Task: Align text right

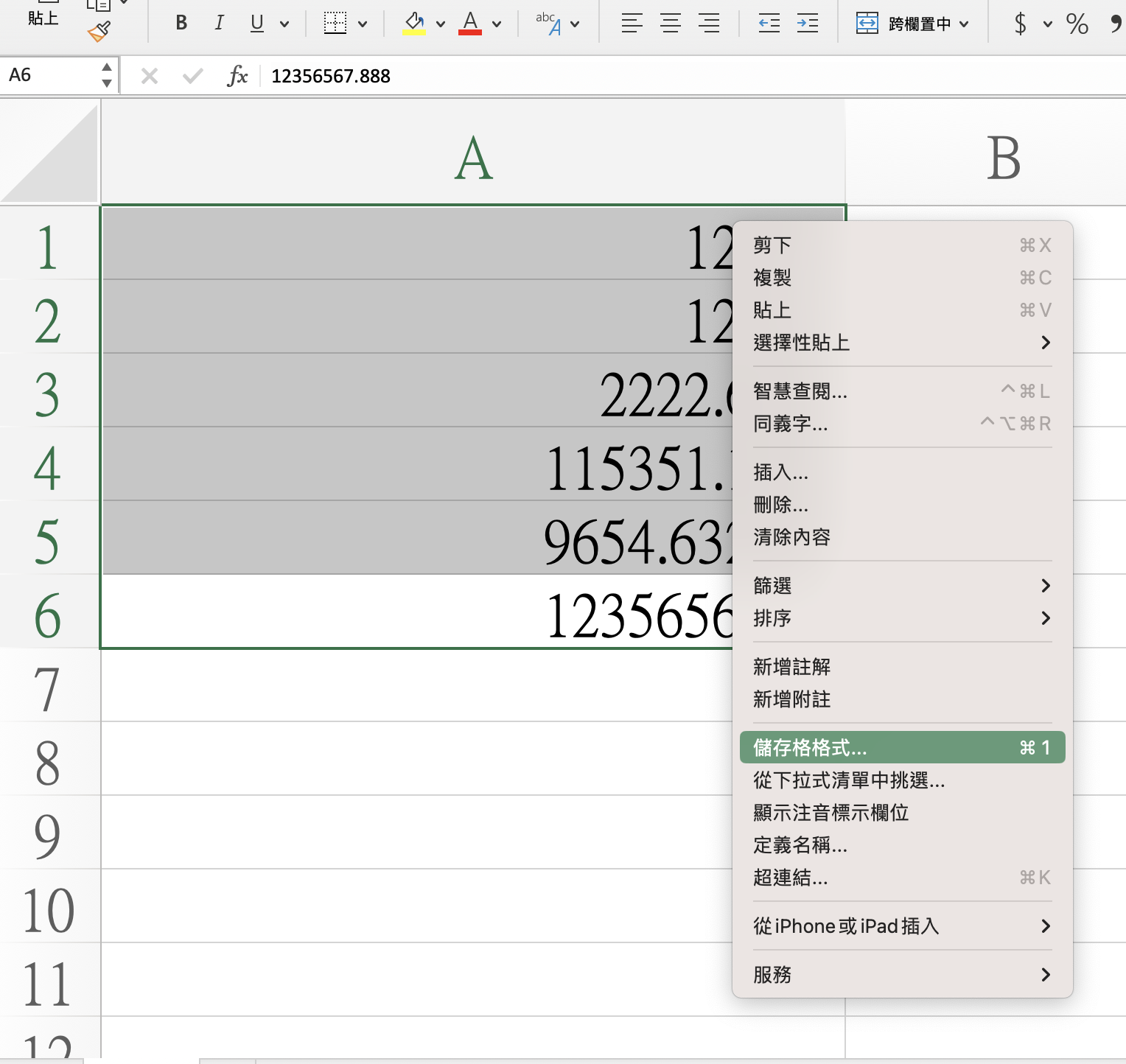Action: pyautogui.click(x=709, y=24)
